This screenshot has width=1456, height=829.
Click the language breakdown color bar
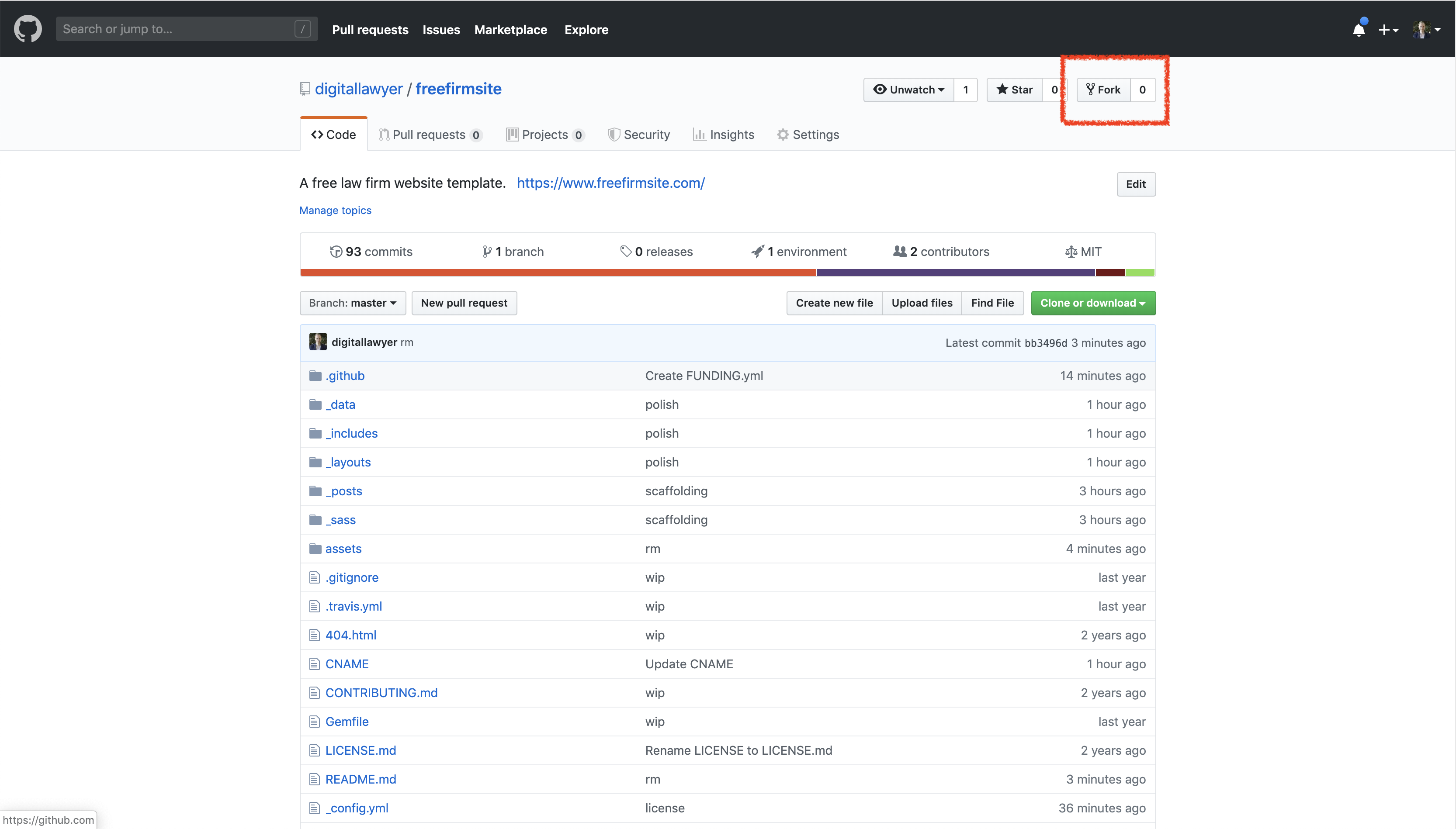728,273
